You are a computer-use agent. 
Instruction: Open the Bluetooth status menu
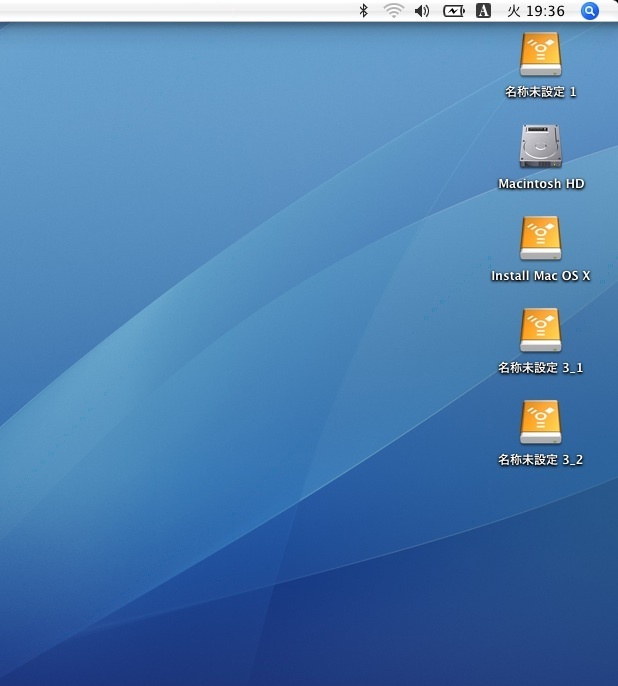click(365, 11)
